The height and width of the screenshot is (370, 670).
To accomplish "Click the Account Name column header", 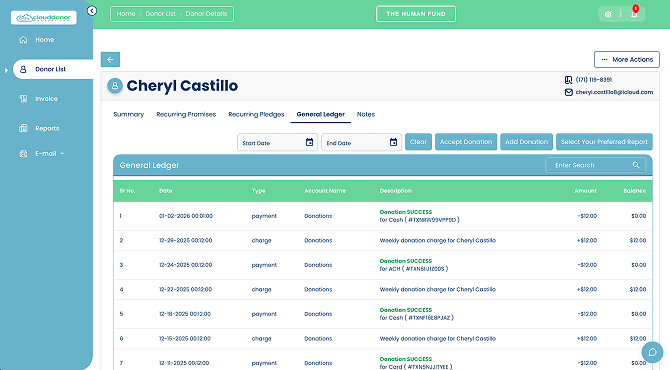I will (x=325, y=191).
